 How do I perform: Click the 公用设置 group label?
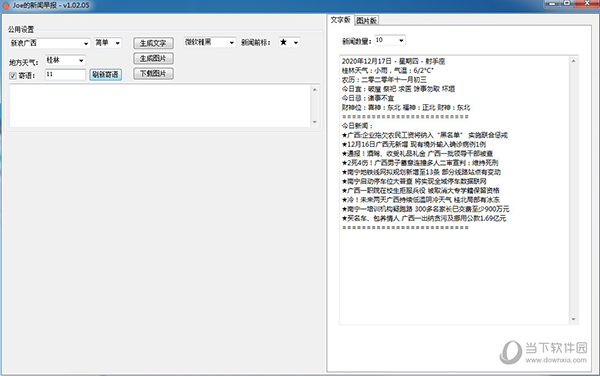click(21, 29)
